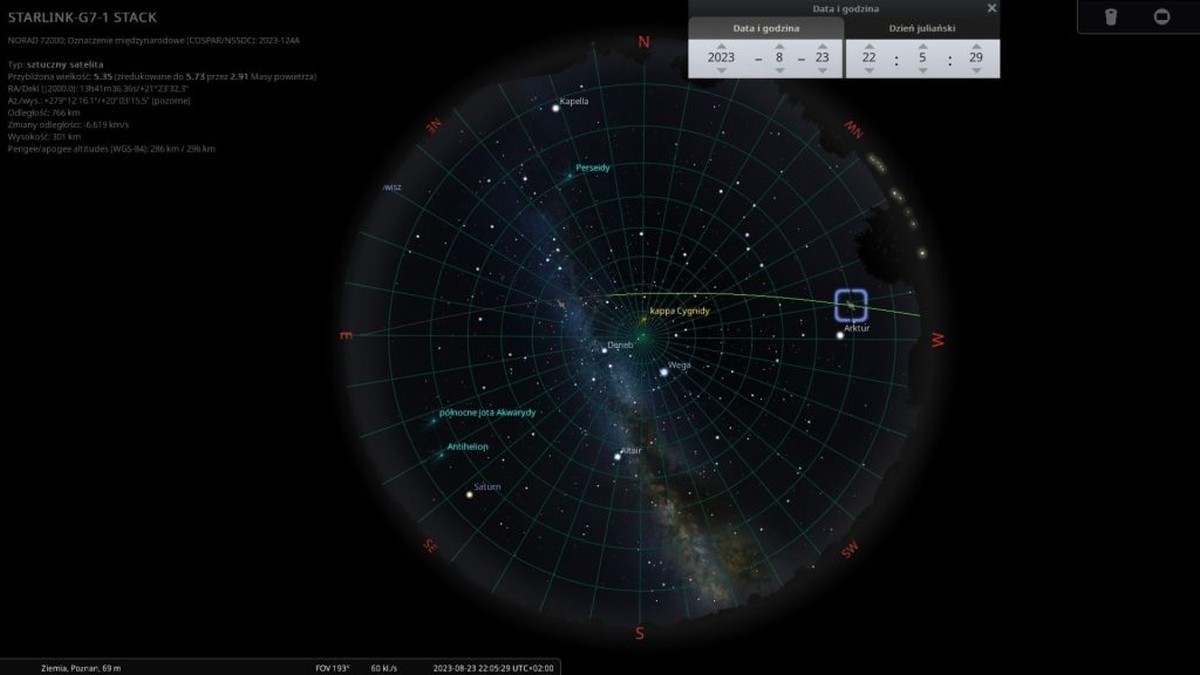This screenshot has width=1200, height=675.
Task: Click the kappa Cygnidy radiant marker
Action: pos(643,320)
